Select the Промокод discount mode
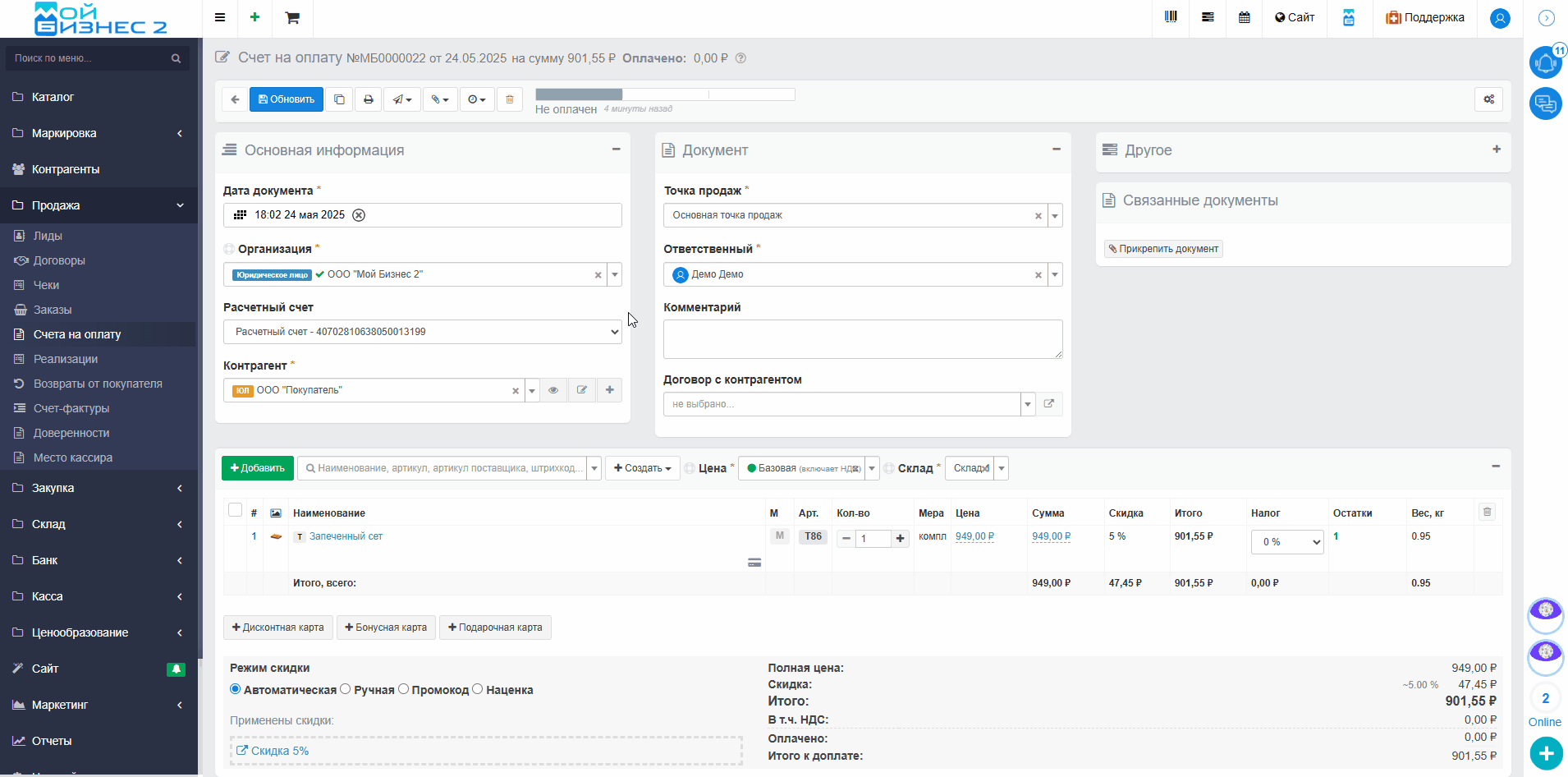 [403, 689]
